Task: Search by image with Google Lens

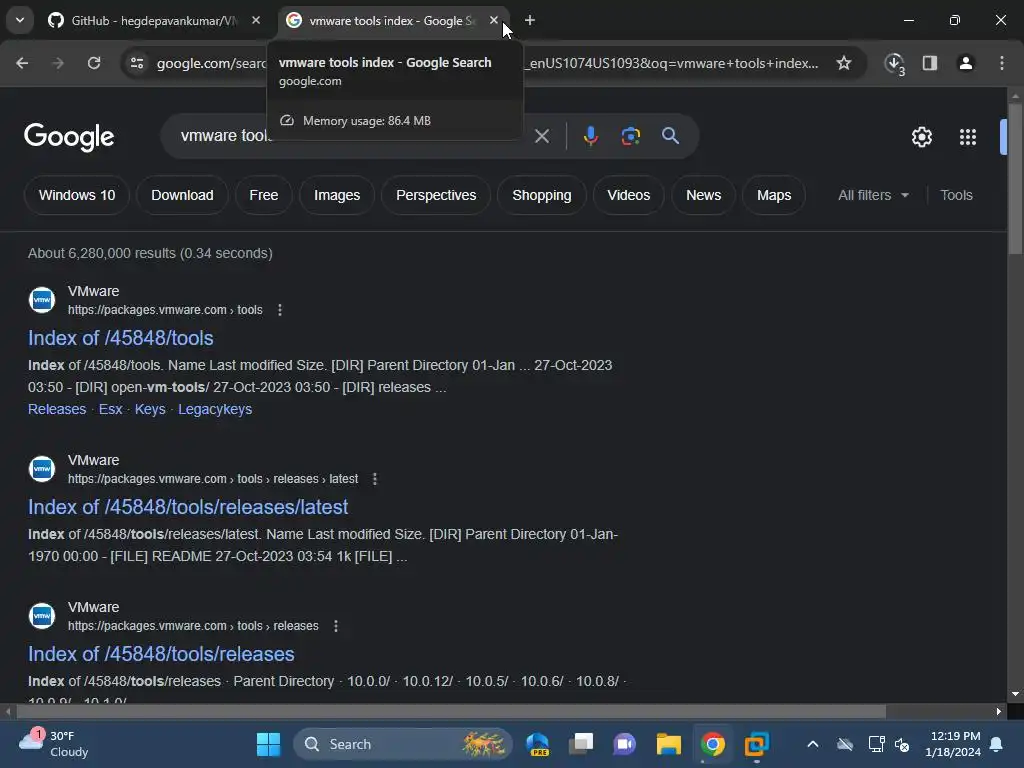Action: point(630,136)
